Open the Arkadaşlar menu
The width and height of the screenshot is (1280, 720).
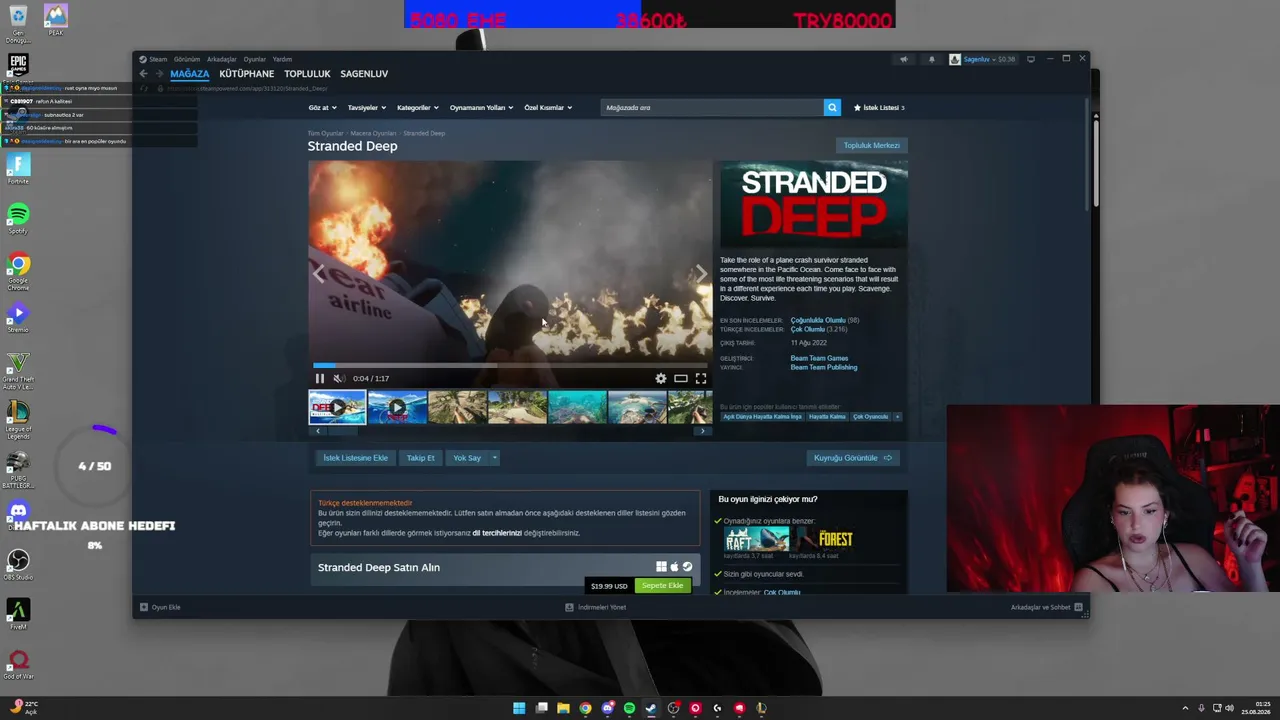coord(222,59)
